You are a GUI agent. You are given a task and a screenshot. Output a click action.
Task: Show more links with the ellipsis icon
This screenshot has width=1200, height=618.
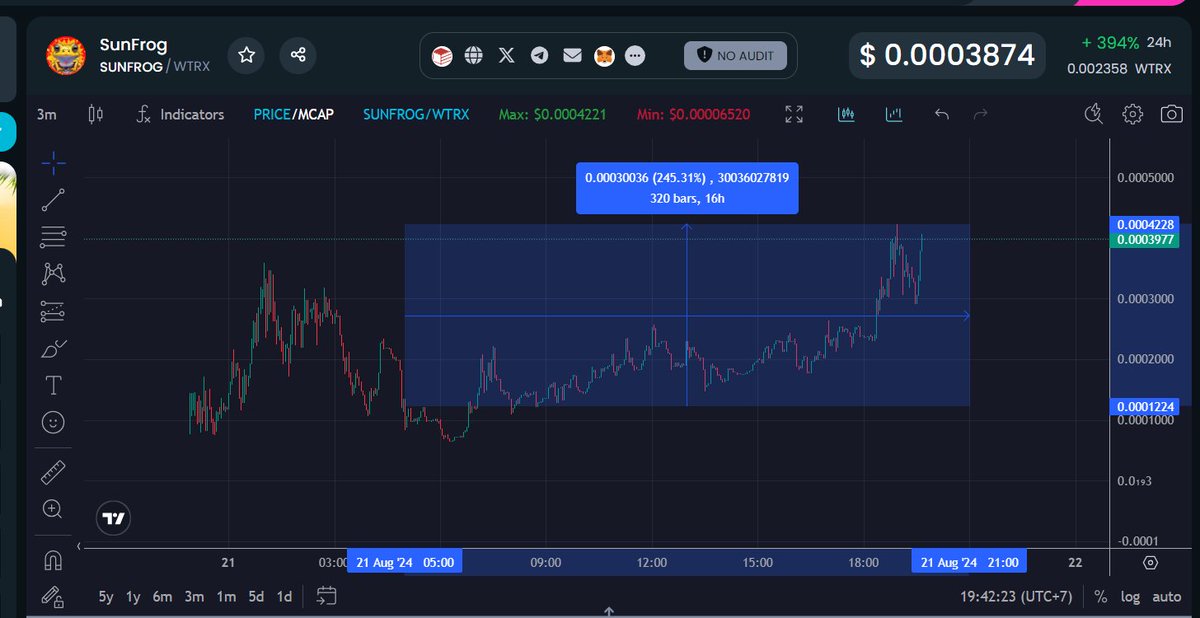coord(635,56)
